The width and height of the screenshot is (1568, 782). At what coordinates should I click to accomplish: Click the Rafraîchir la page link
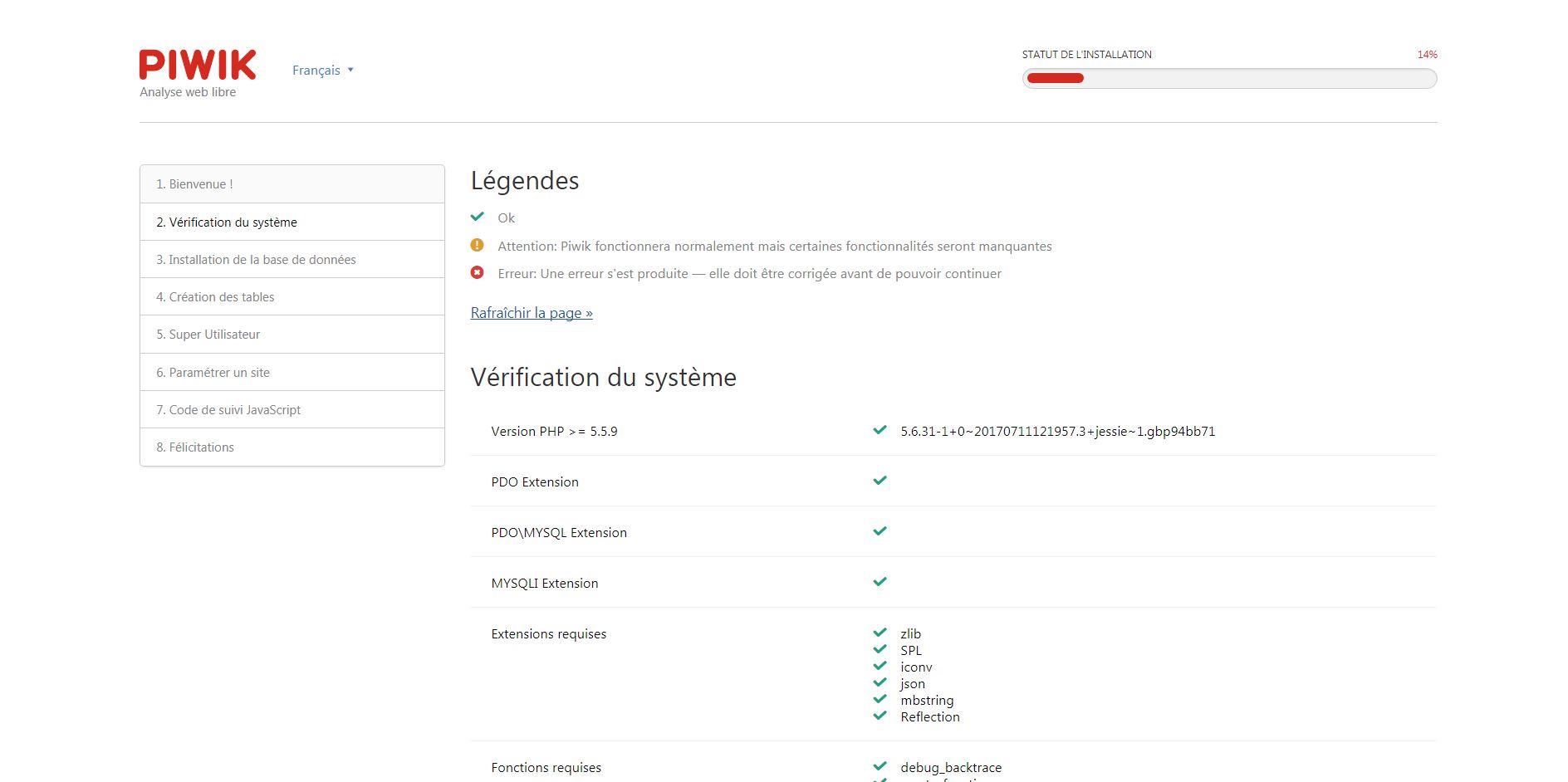tap(532, 313)
